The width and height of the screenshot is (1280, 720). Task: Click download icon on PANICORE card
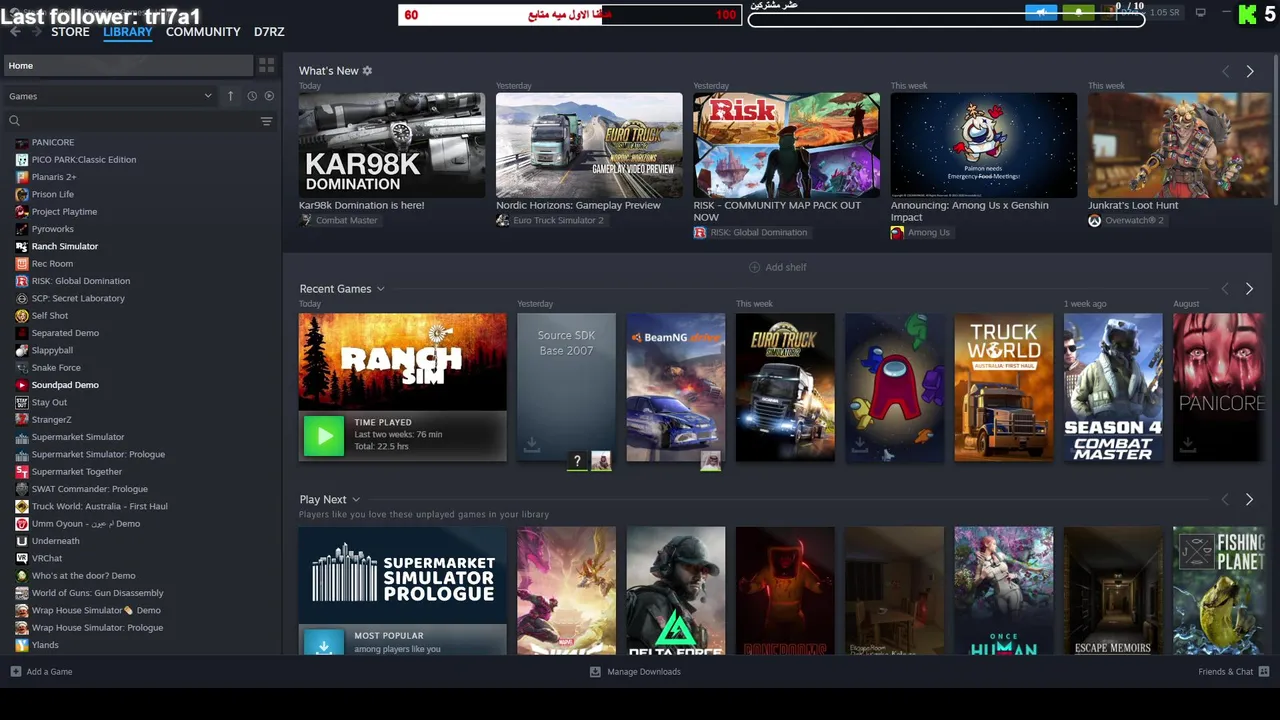pyautogui.click(x=1188, y=445)
